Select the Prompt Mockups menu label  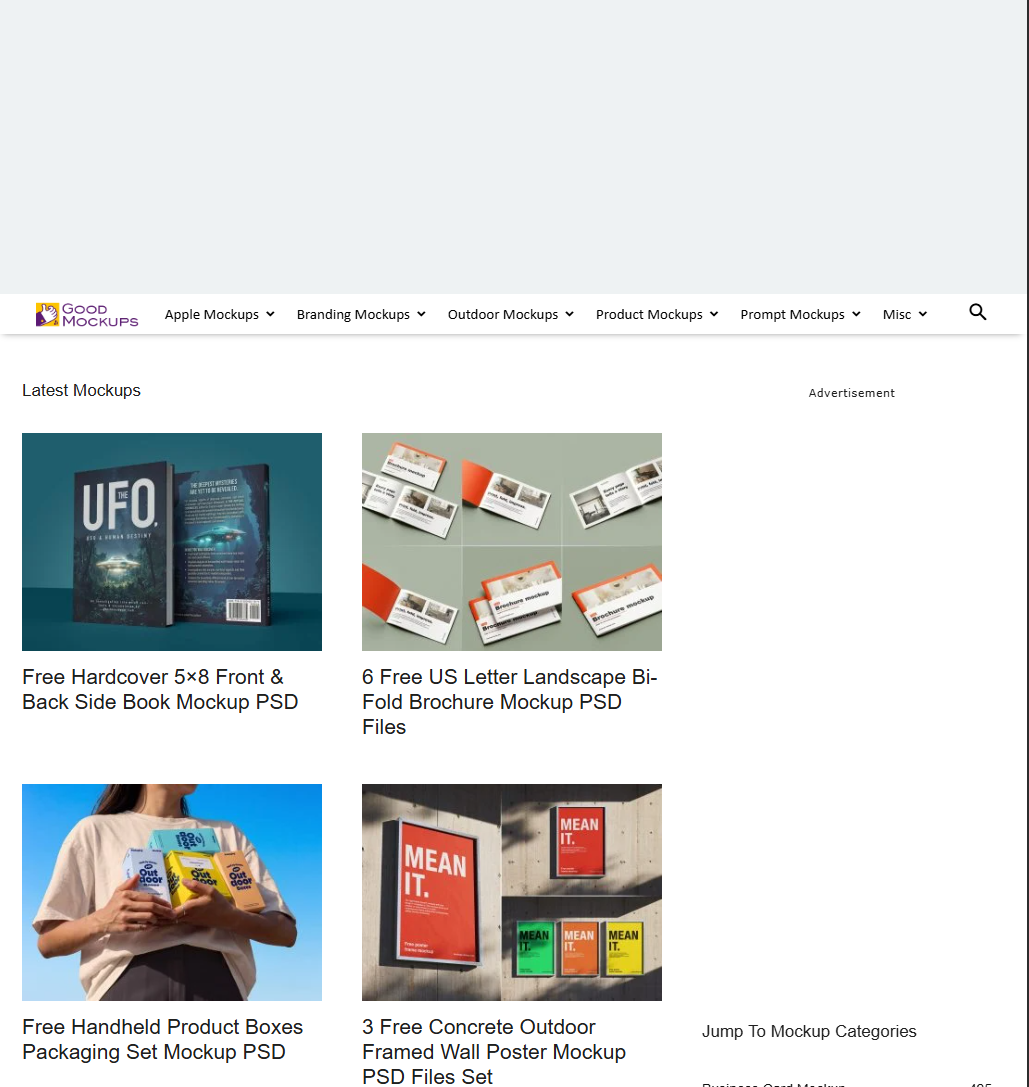[x=793, y=315]
